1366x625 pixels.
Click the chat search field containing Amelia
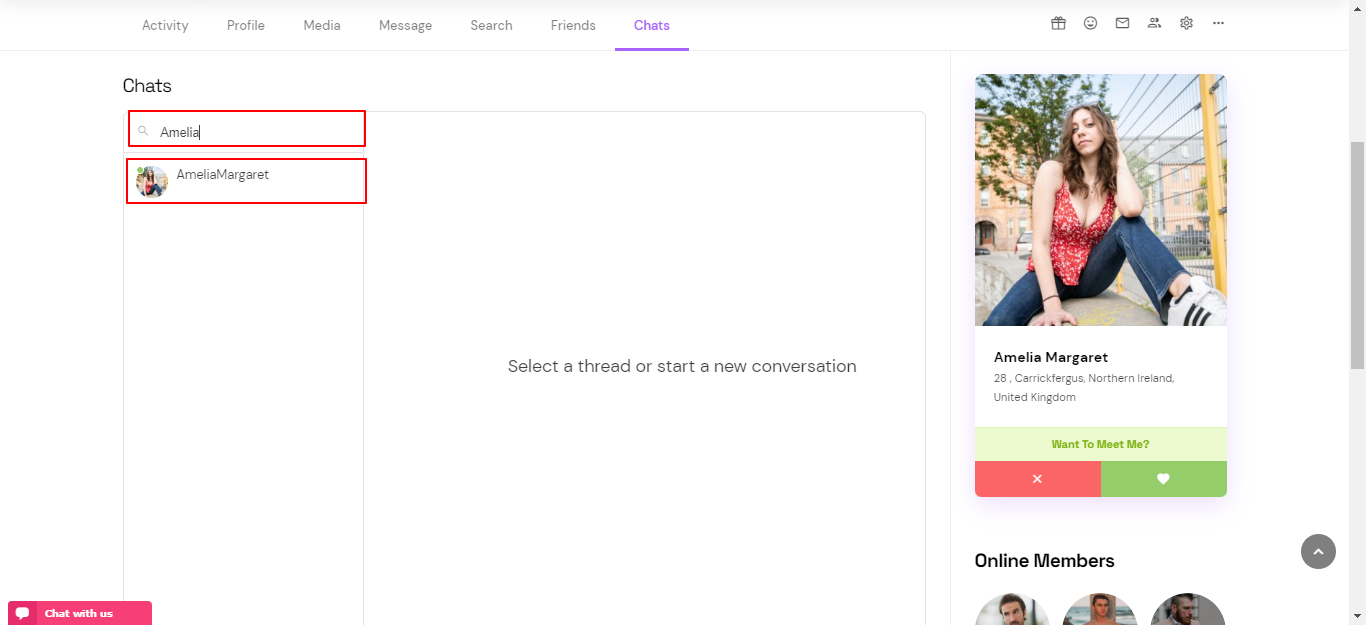click(247, 129)
